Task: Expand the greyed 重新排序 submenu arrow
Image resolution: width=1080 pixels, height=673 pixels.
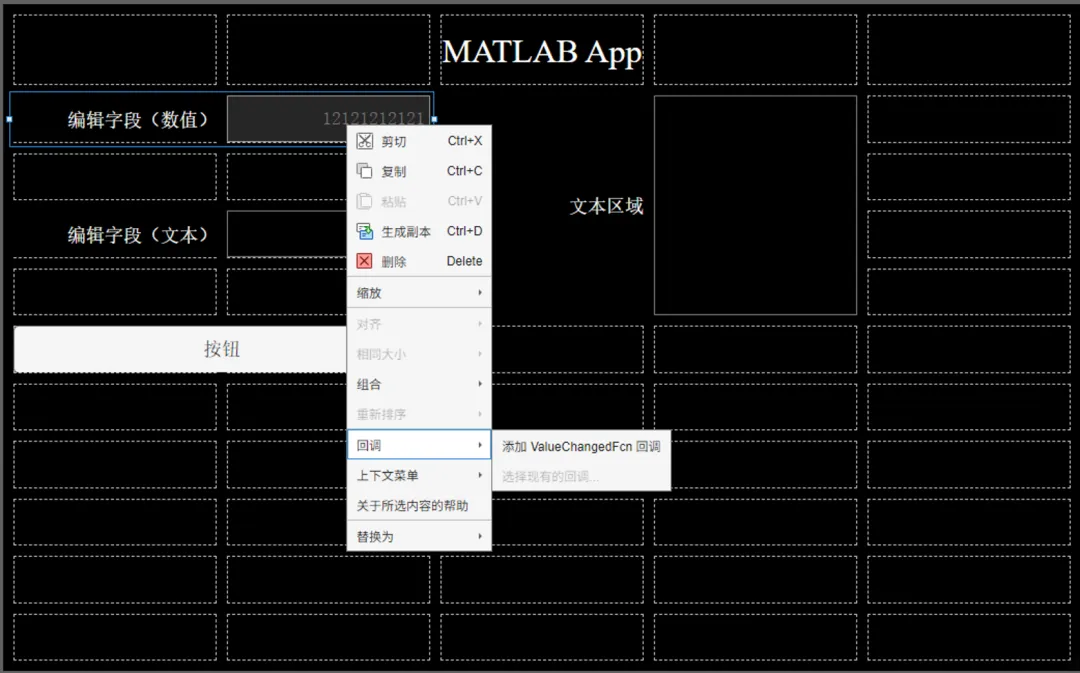Action: (x=480, y=414)
